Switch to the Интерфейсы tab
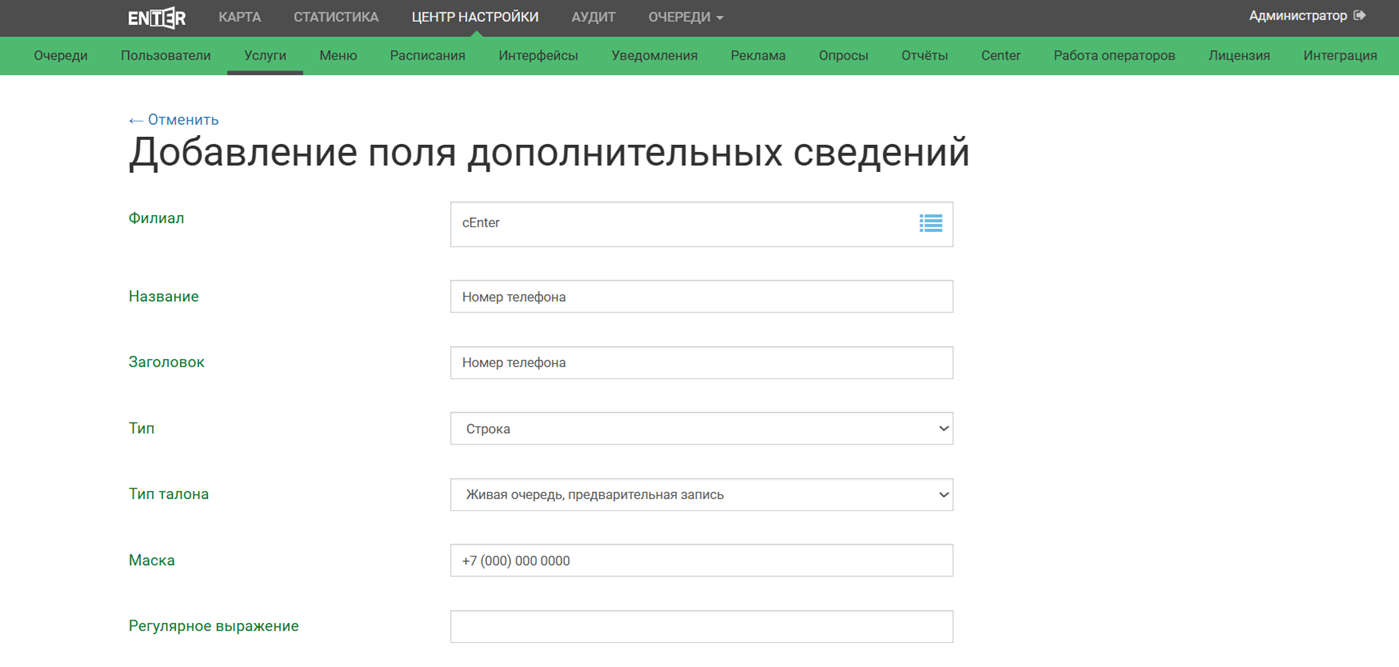1399x667 pixels. [538, 56]
